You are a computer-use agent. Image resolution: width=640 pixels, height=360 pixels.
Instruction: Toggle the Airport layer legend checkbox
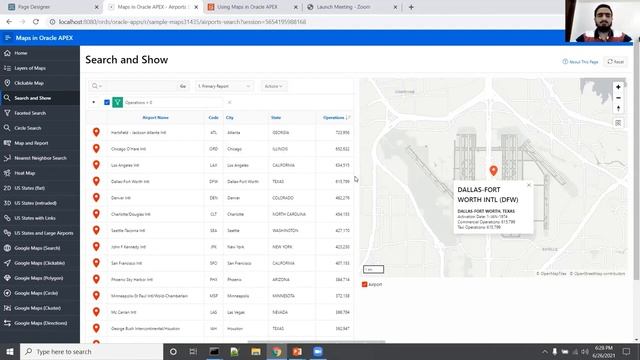pyautogui.click(x=364, y=284)
